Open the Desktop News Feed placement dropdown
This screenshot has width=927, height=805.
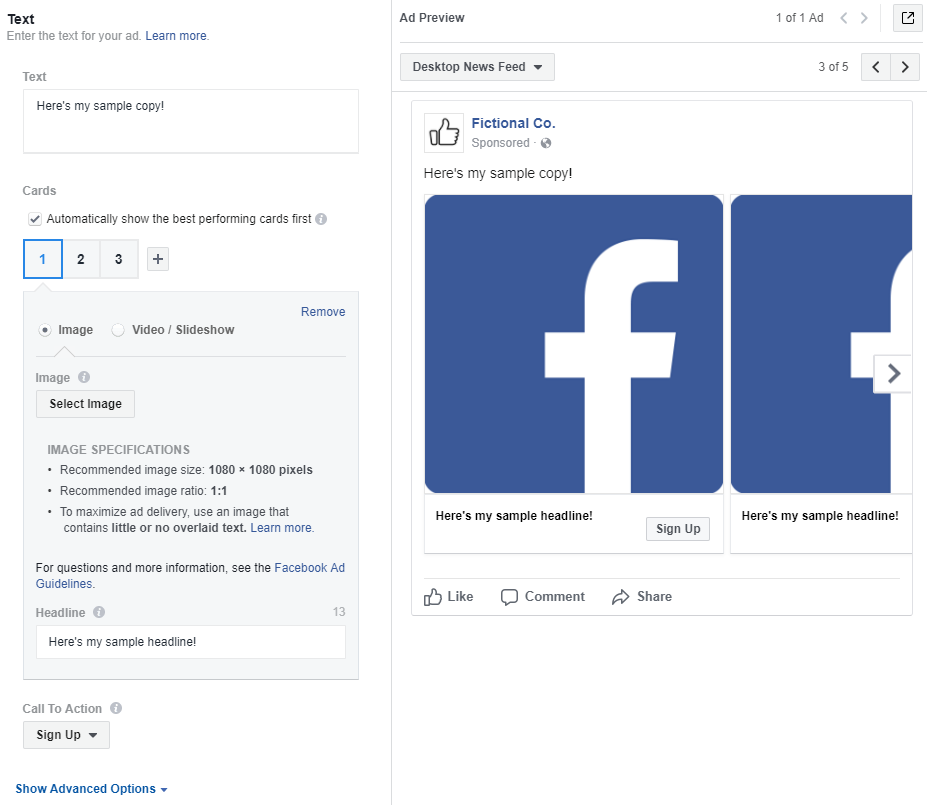coord(477,66)
